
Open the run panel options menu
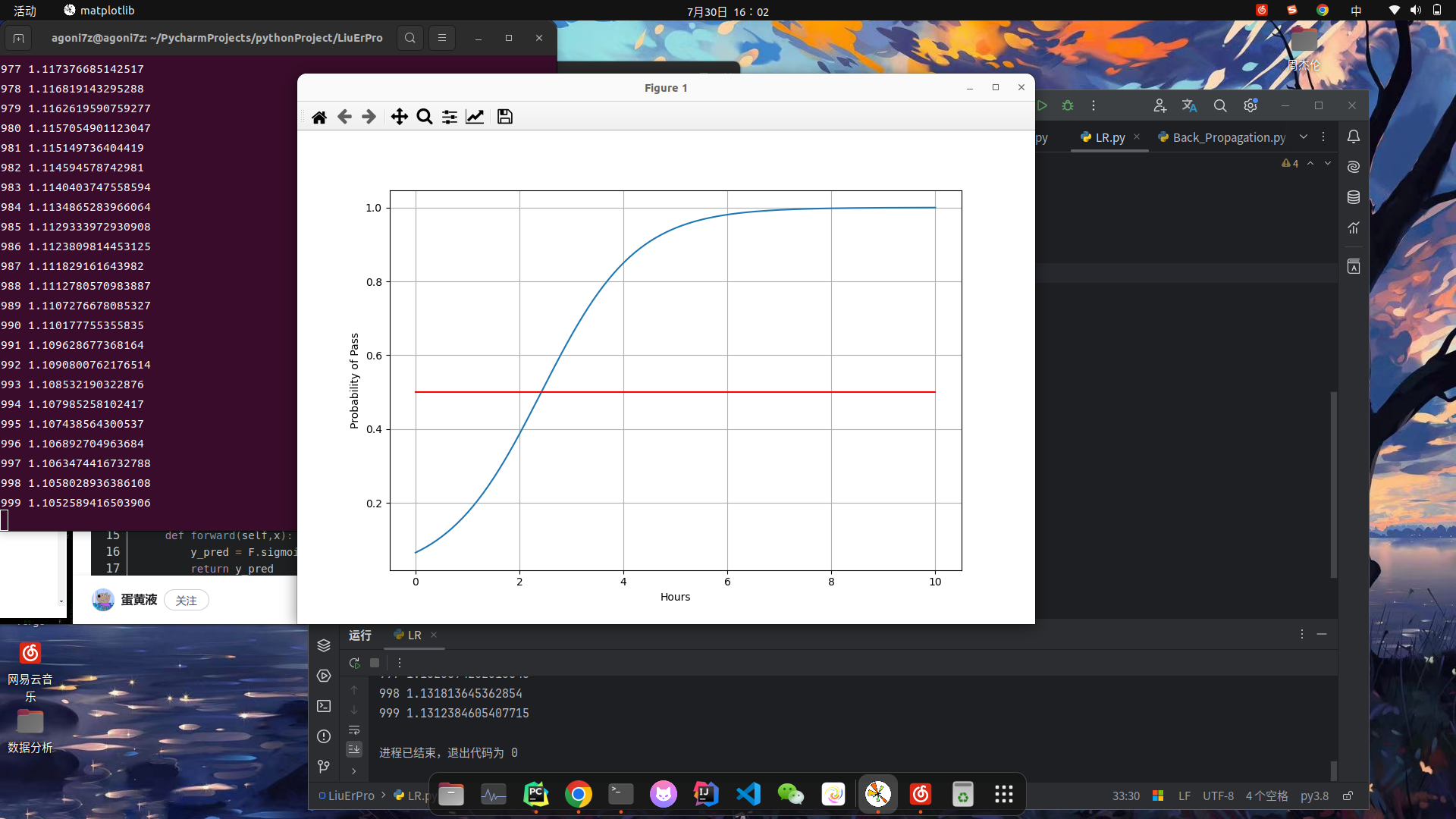pyautogui.click(x=1302, y=634)
